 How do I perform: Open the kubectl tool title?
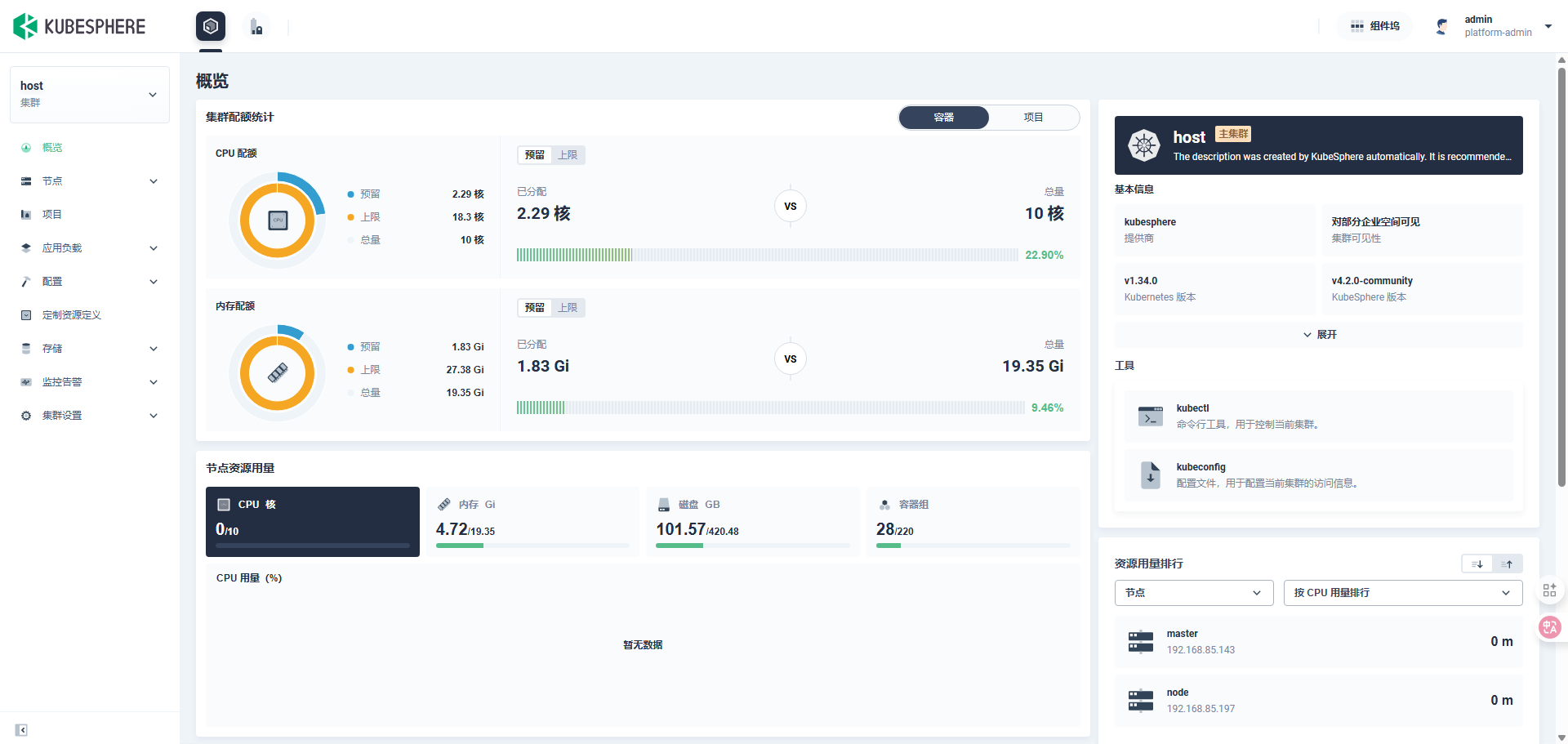tap(1193, 408)
